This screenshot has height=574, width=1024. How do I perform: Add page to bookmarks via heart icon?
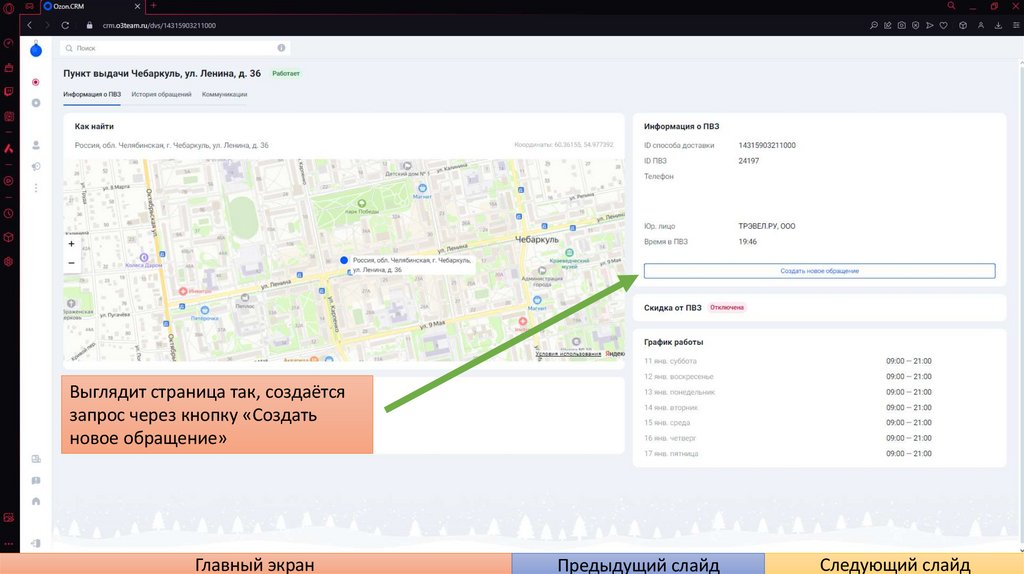pyautogui.click(x=944, y=25)
